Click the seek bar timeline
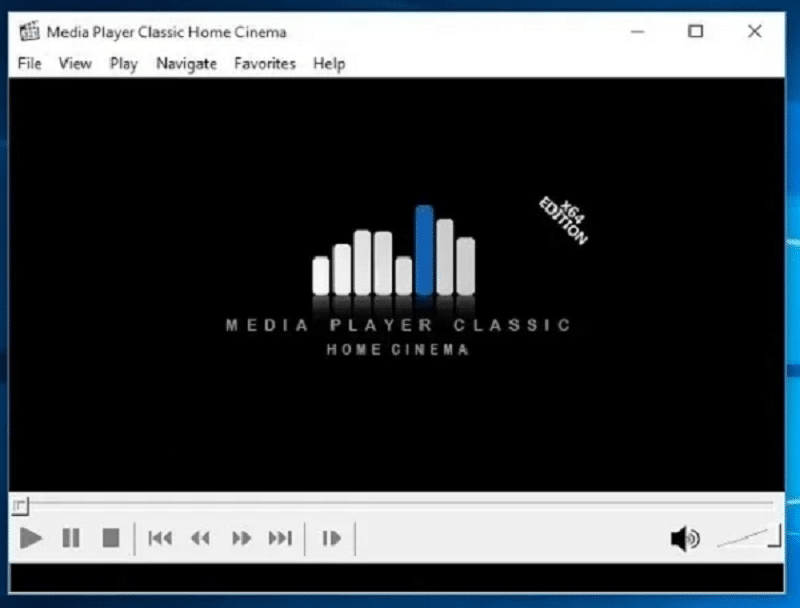Image resolution: width=800 pixels, height=608 pixels. click(400, 503)
